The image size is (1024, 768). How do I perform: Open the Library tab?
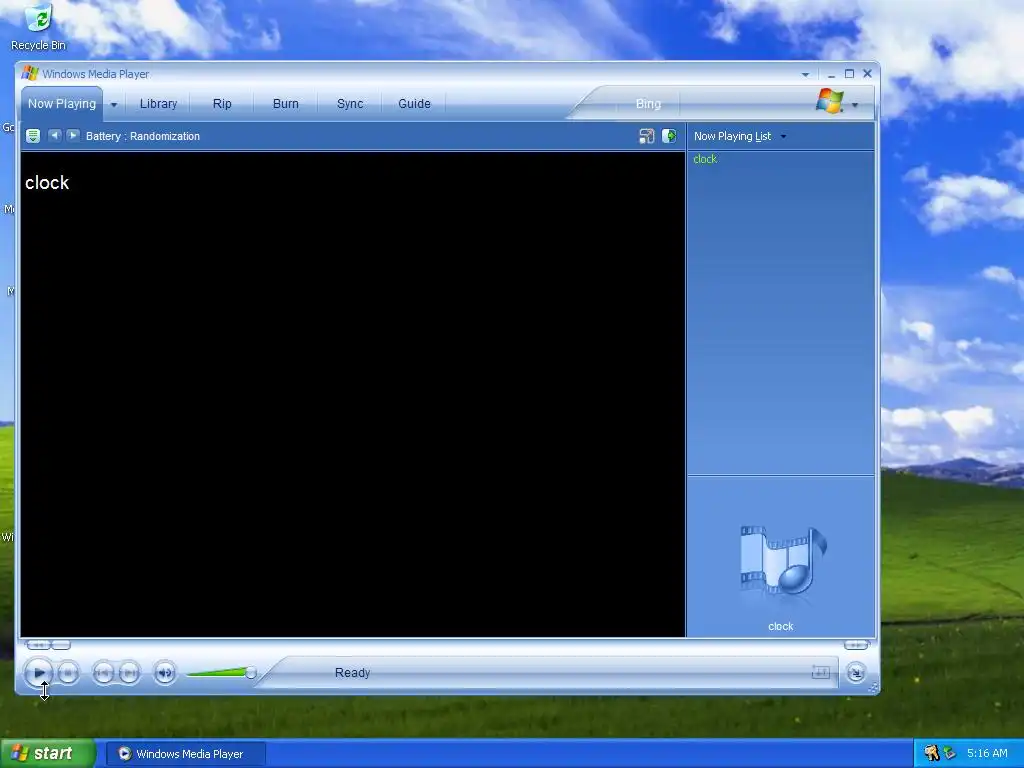[x=158, y=104]
